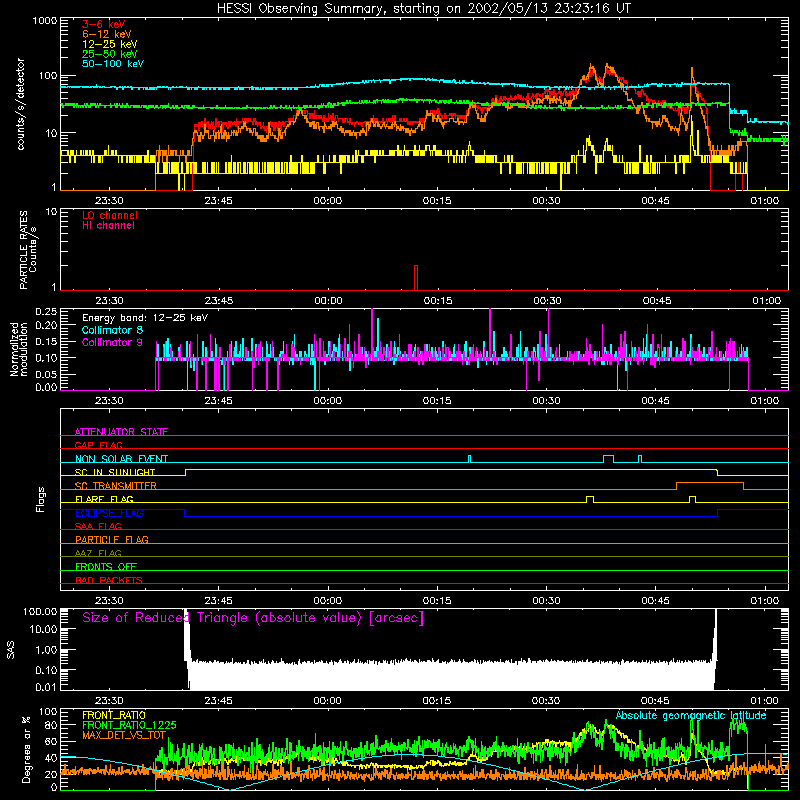Click the 0.25 modulation axis tick value
This screenshot has height=800, width=800.
[46, 312]
